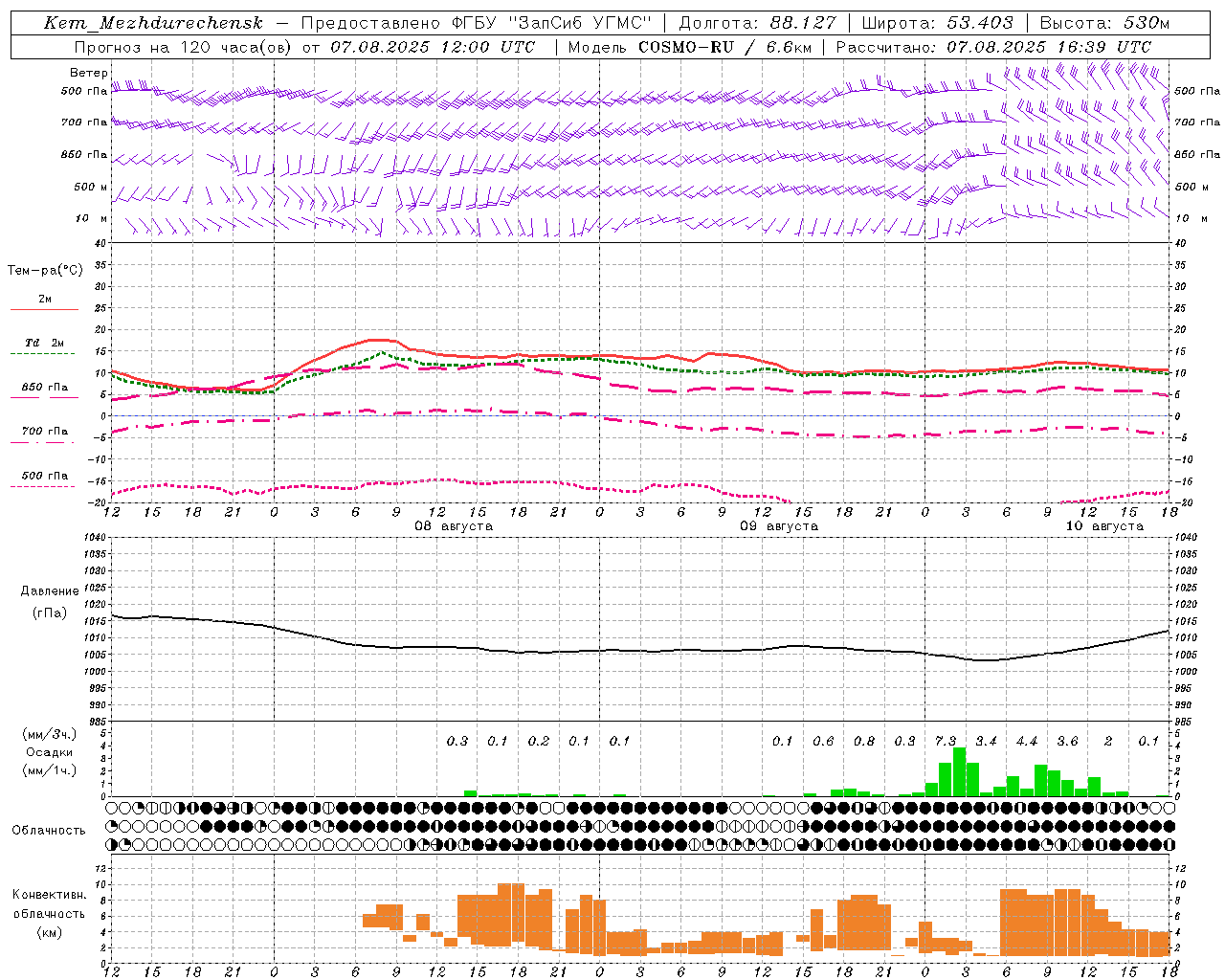This screenshot has height=980, width=1225.
Task: Click the 'Облачность' cloud cover label
Action: coord(49,830)
